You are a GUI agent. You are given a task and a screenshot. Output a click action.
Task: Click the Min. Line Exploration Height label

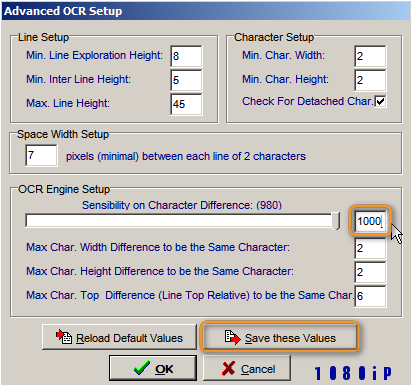[94, 55]
